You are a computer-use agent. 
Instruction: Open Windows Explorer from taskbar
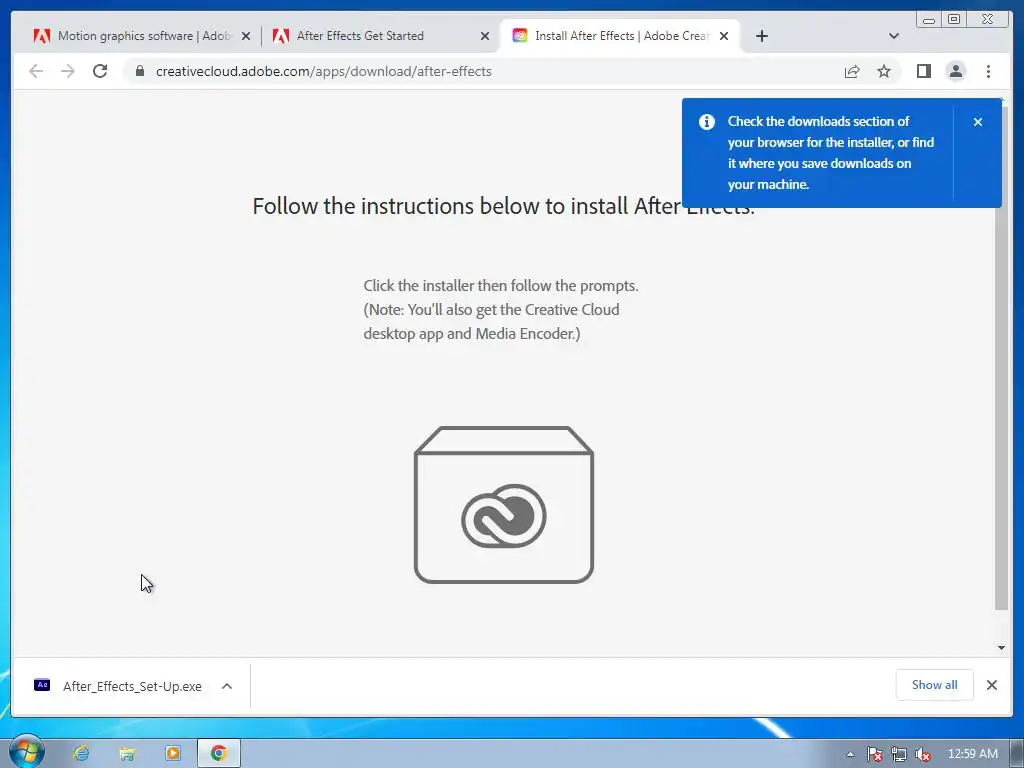[x=127, y=754]
